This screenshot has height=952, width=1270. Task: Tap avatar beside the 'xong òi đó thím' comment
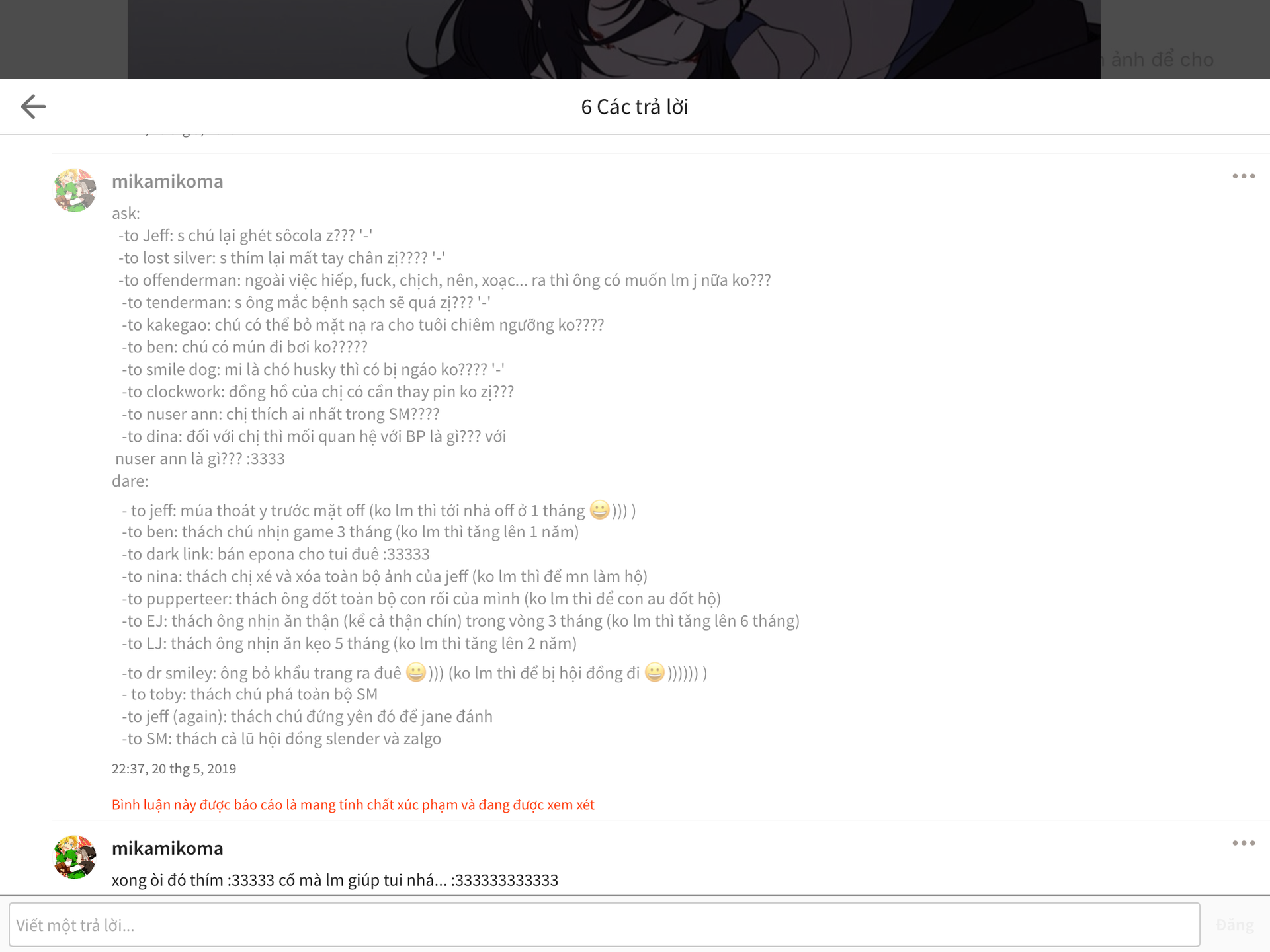(75, 857)
